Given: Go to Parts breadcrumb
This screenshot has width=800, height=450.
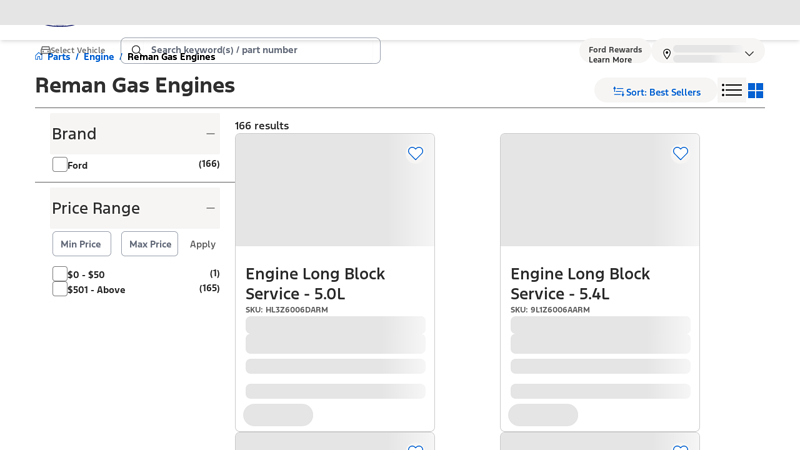Looking at the screenshot, I should [58, 57].
